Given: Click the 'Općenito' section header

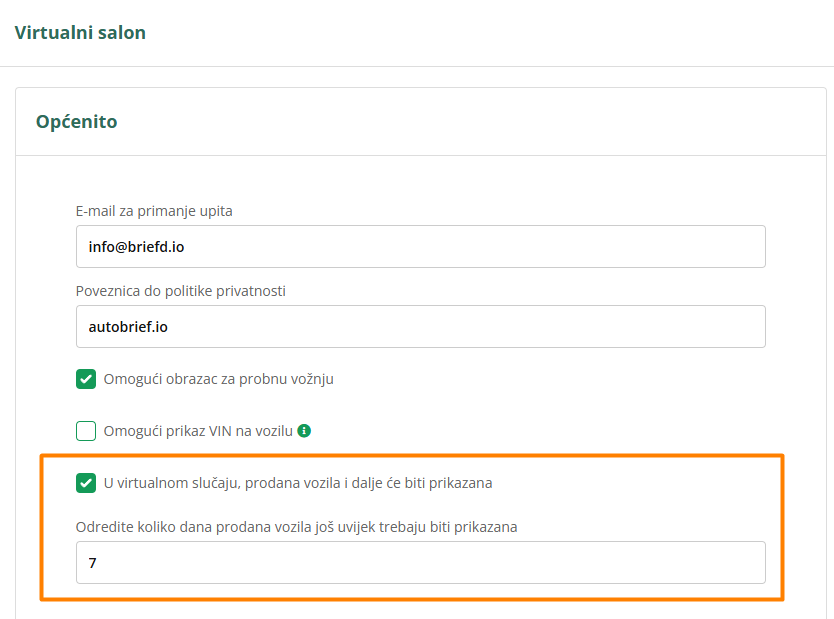Looking at the screenshot, I should (77, 122).
